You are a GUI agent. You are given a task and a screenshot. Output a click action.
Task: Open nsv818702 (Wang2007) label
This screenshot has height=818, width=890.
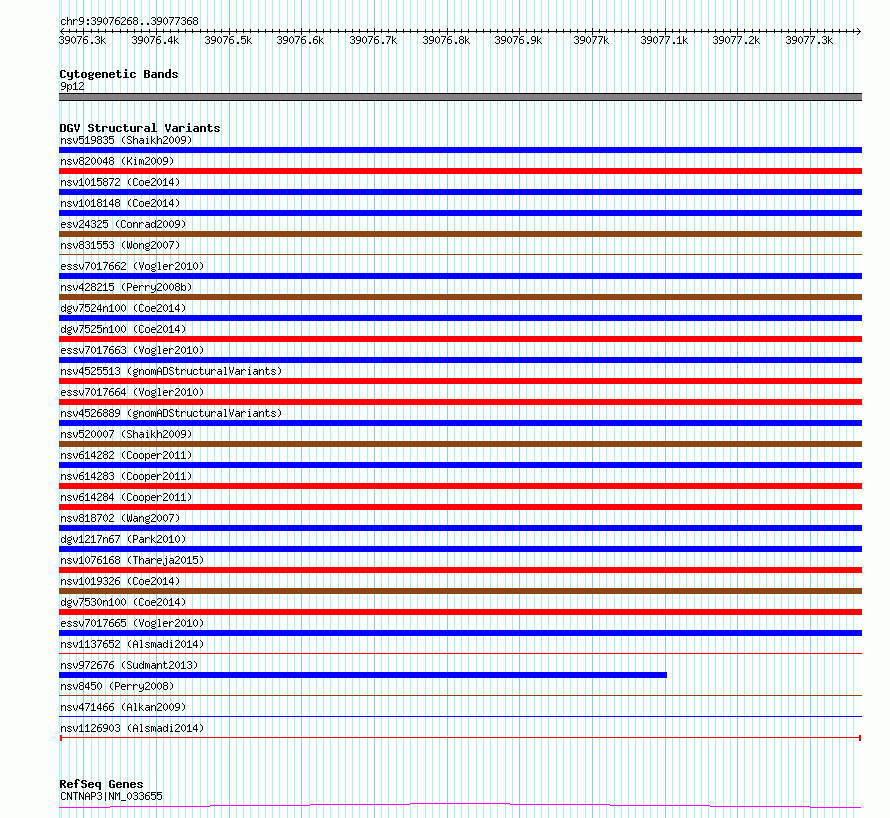pos(120,518)
